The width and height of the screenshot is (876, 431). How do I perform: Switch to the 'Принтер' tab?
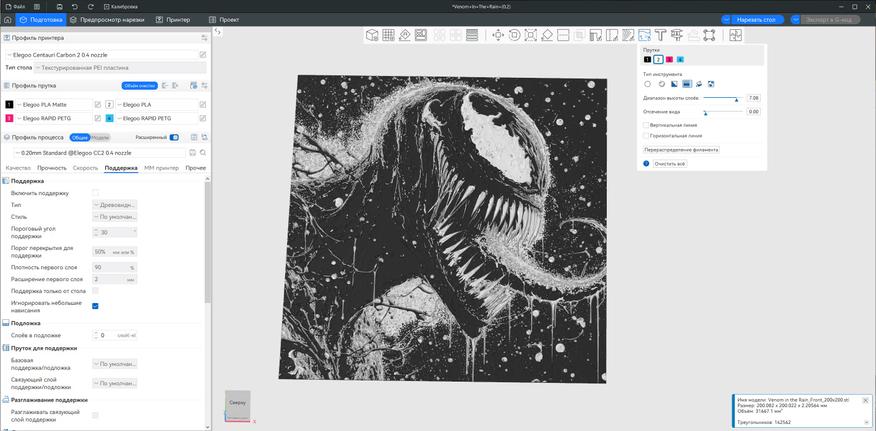coord(174,20)
